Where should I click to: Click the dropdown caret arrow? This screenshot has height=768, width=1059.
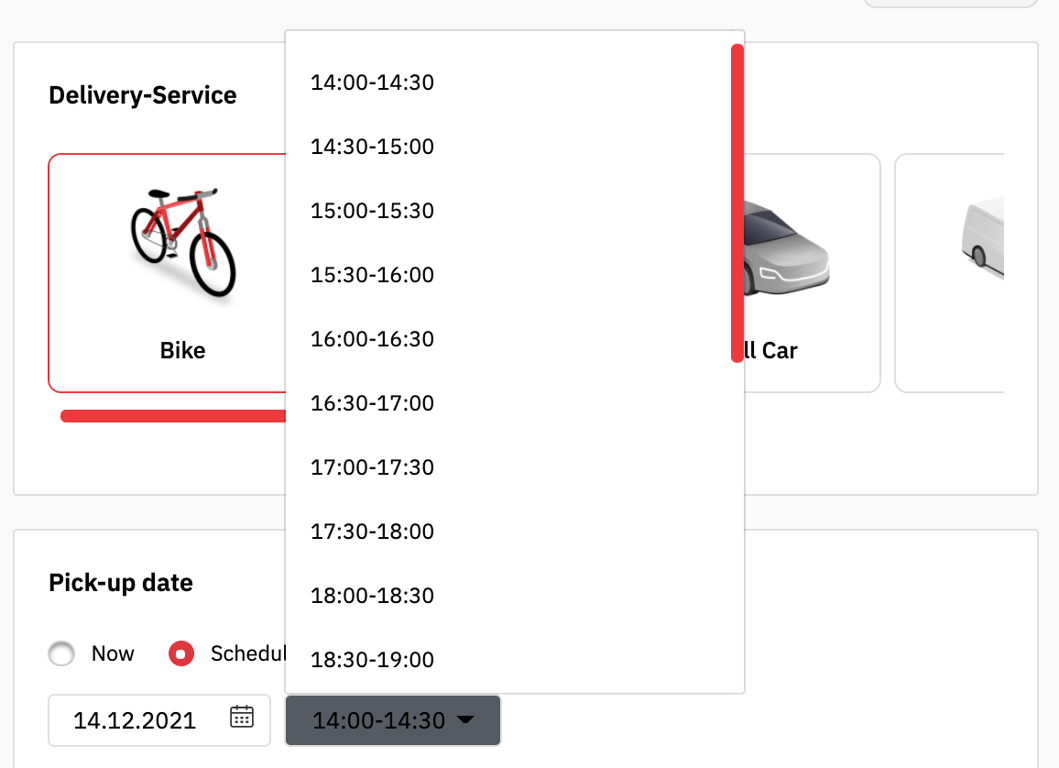click(465, 720)
